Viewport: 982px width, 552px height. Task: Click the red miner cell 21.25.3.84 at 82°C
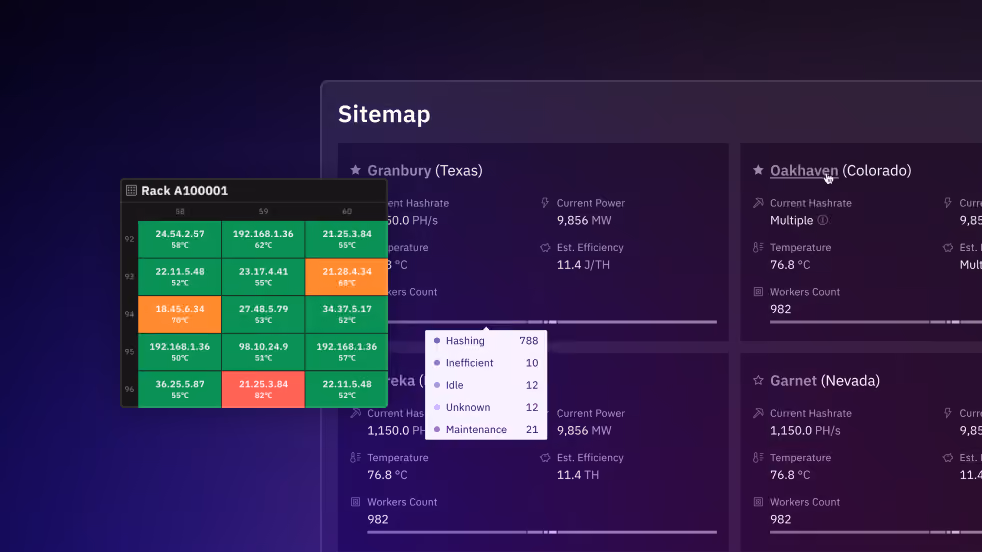tap(263, 389)
